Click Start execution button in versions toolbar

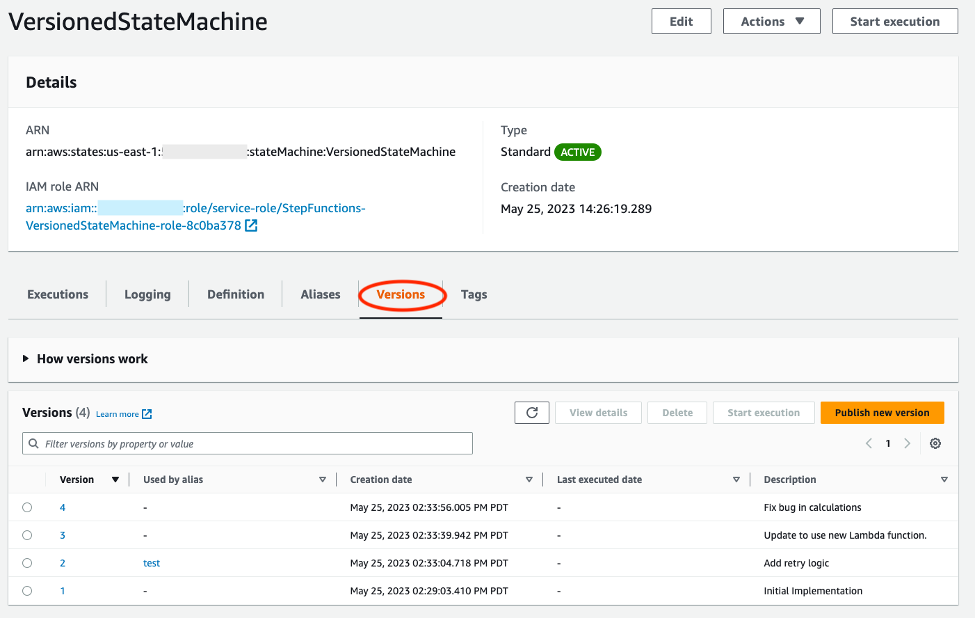click(764, 412)
